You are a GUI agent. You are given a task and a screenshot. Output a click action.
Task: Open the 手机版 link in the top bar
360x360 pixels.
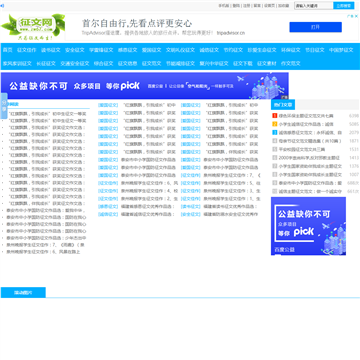click(x=224, y=6)
